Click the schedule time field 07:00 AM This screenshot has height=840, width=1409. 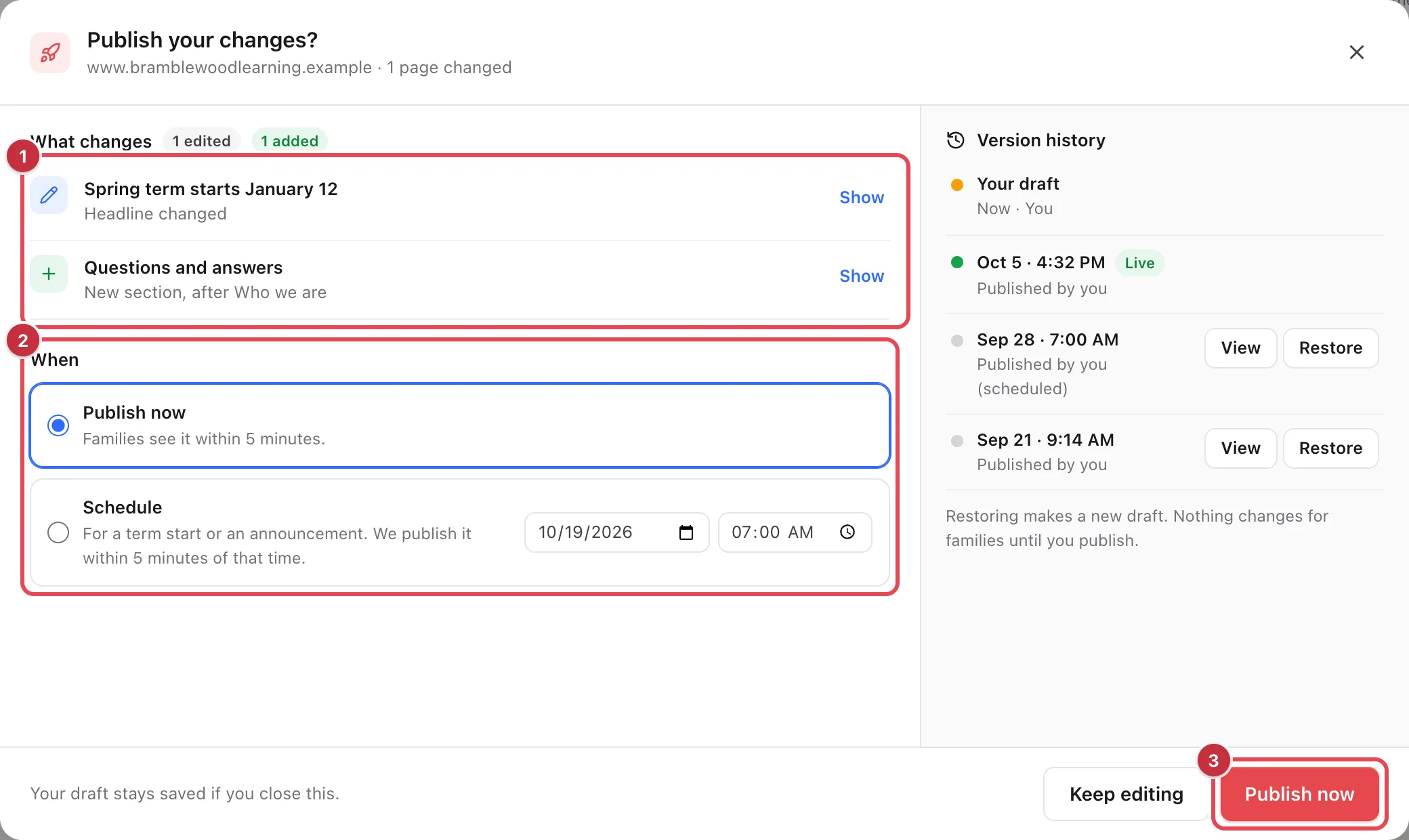coord(795,532)
